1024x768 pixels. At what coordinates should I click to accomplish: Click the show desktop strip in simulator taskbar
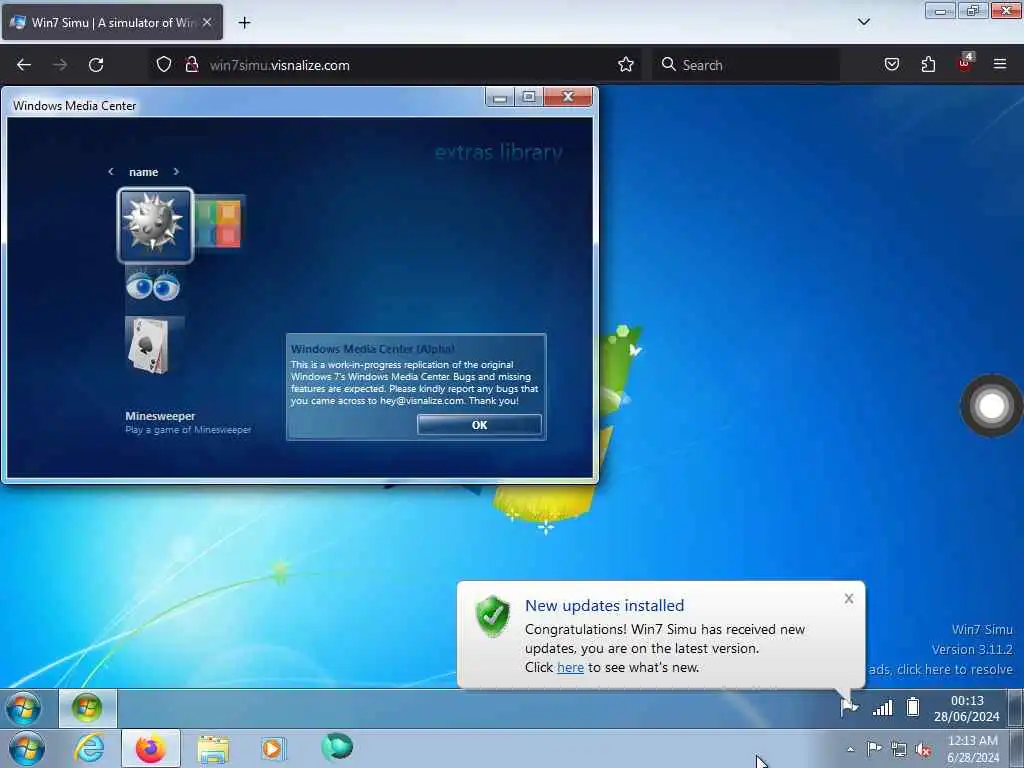click(1016, 708)
